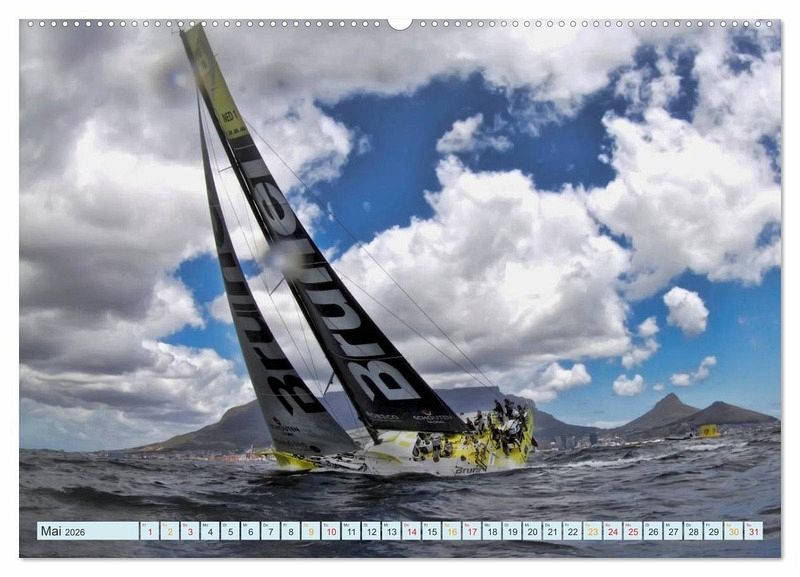Click the small yellow buoy on water
Viewport: 800px width, 577px height.
tap(708, 430)
